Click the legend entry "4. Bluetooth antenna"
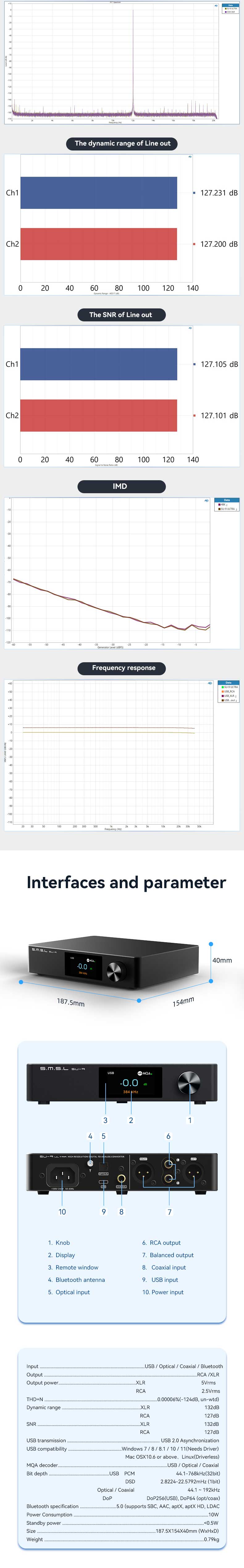Viewport: 244px width, 1568px height. 77,1280
